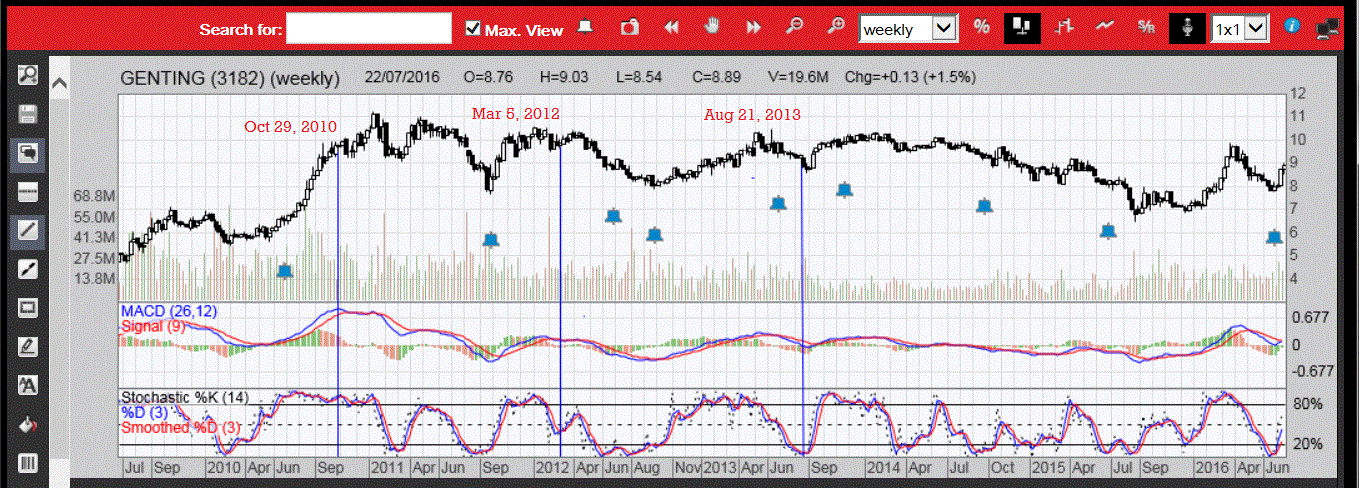Click alert bell marker near June 2013
The image size is (1366, 488).
tap(778, 203)
